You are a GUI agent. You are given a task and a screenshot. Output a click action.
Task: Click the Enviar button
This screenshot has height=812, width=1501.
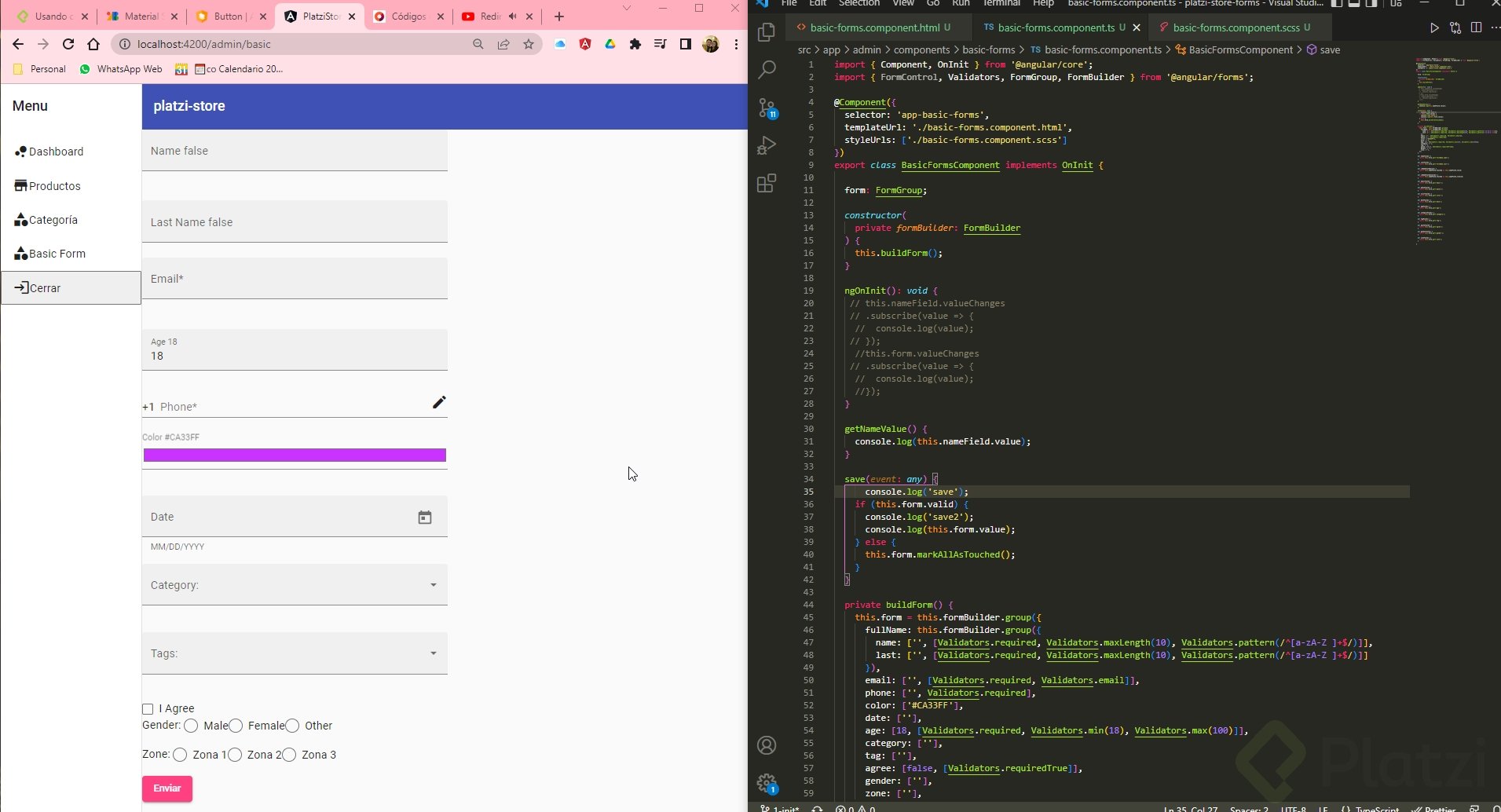pos(167,788)
